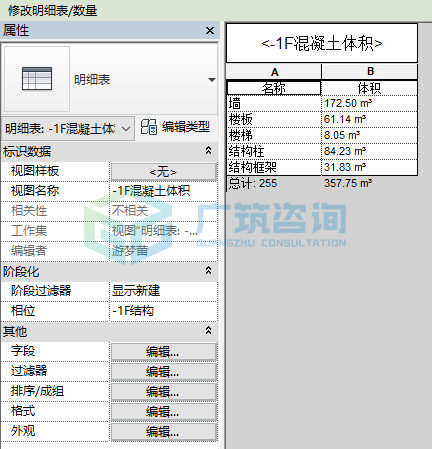Select the 阶段过滤器 value 显示新建

click(x=163, y=291)
